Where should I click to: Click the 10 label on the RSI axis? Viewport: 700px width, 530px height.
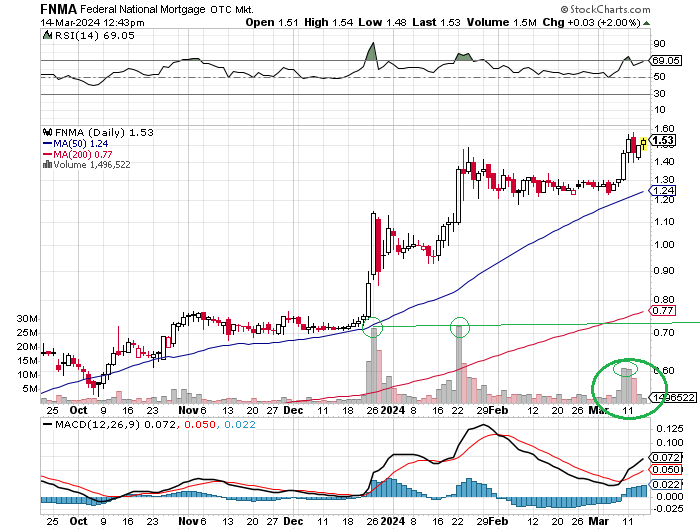[x=659, y=110]
